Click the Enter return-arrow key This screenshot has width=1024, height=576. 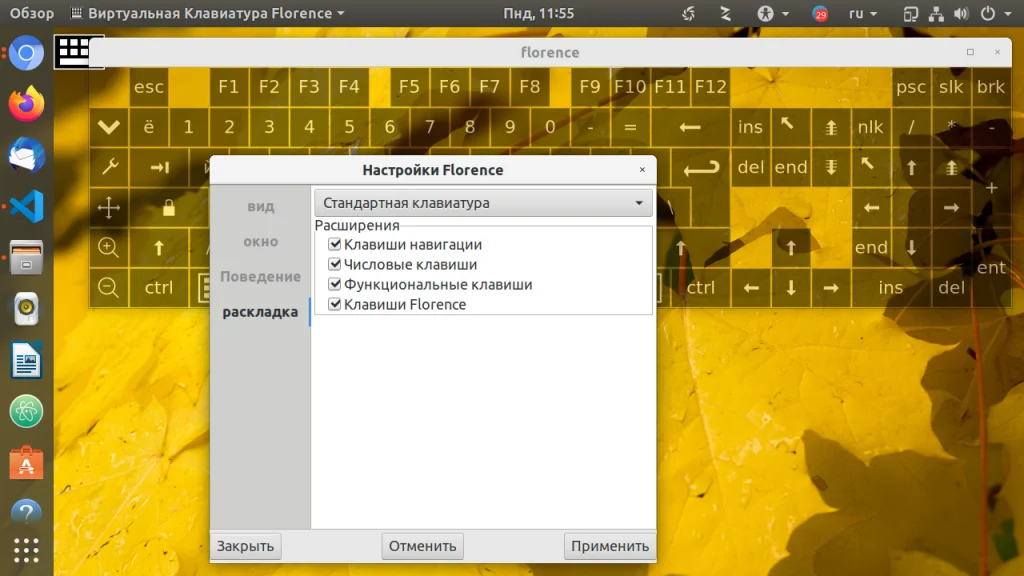point(701,168)
